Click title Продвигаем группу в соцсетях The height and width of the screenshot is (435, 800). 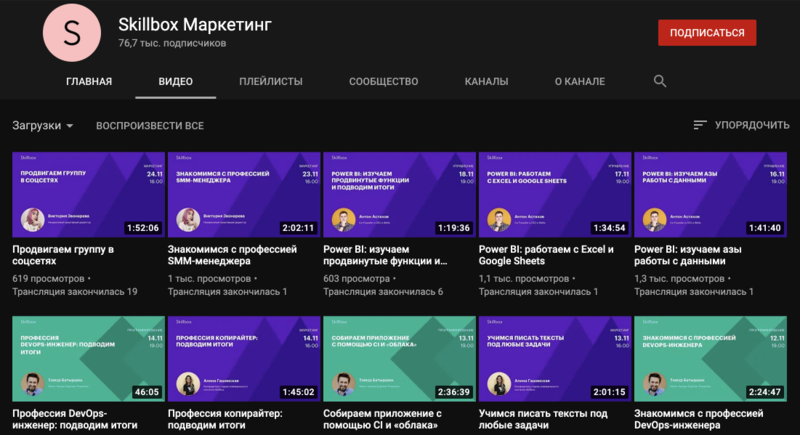tap(63, 255)
